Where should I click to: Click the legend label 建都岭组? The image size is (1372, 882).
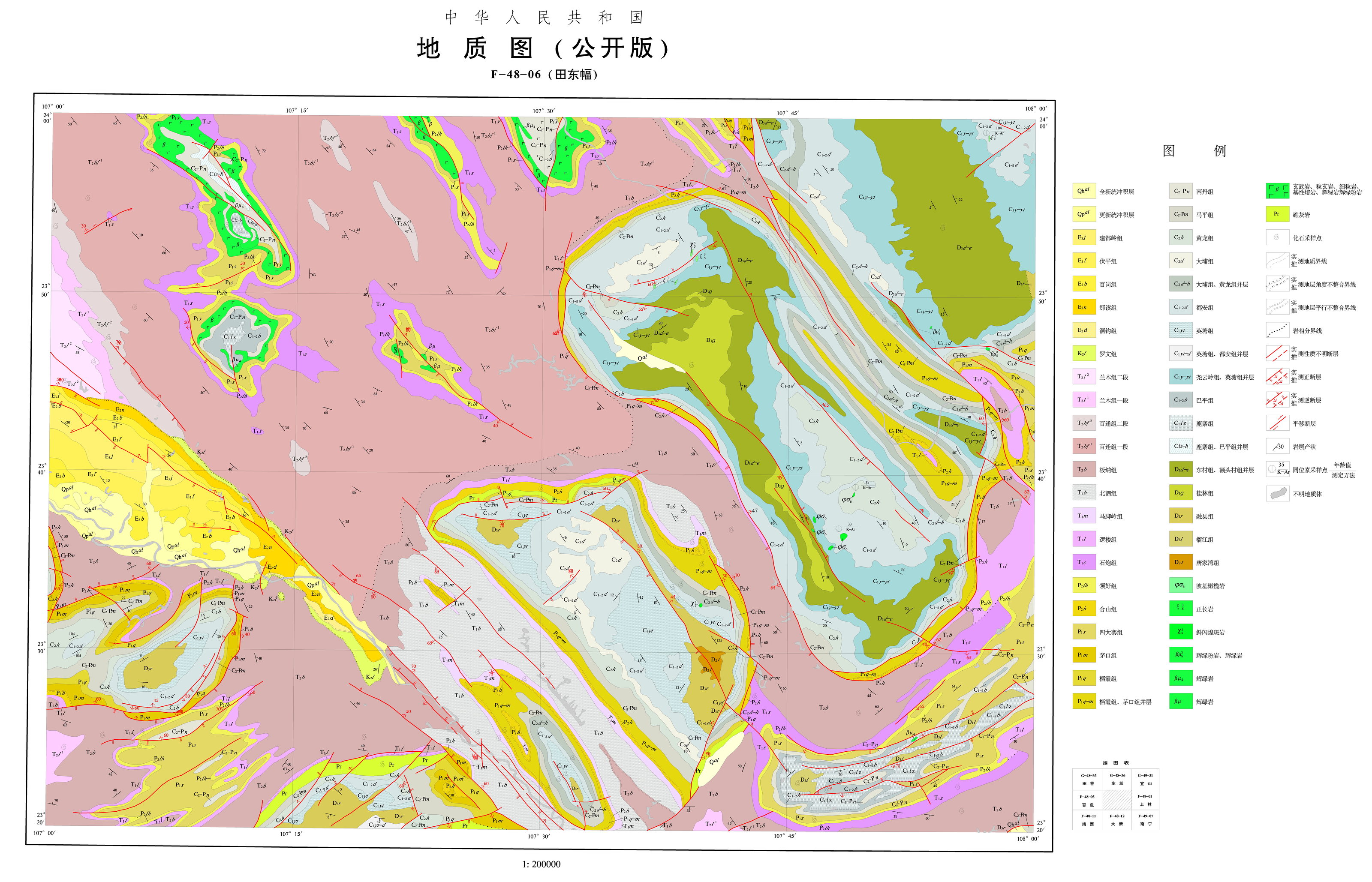click(1111, 238)
